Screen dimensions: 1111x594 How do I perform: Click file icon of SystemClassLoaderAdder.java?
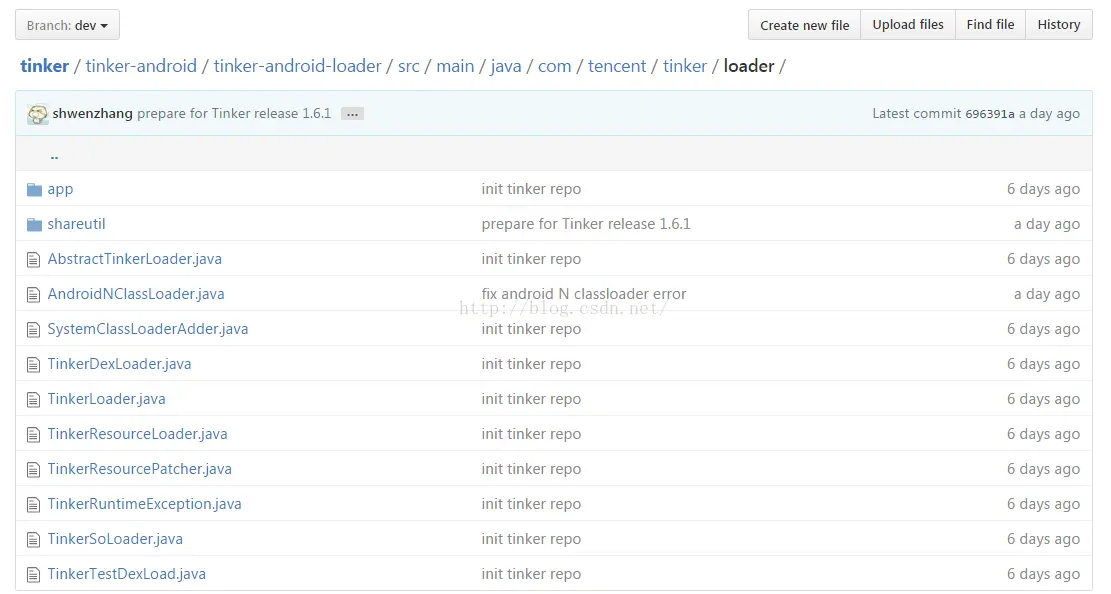(x=33, y=329)
